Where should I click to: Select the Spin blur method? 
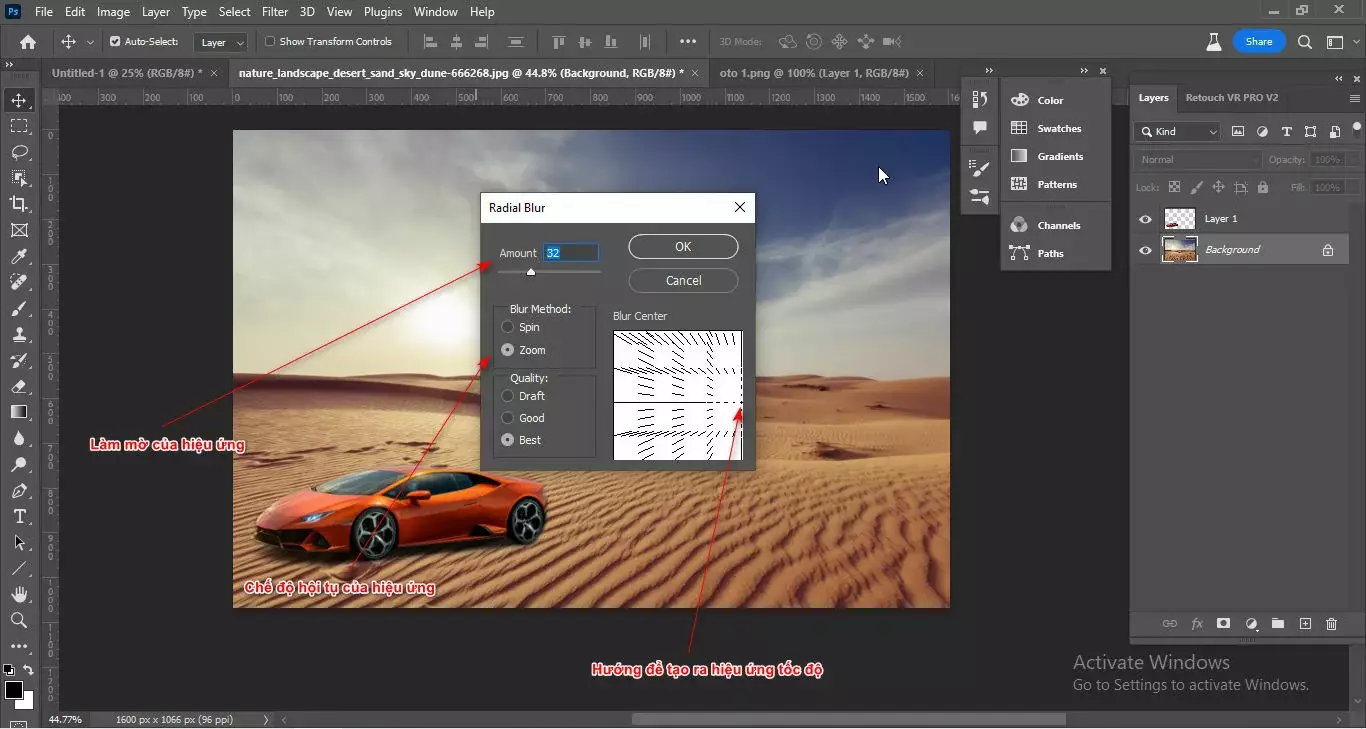[x=509, y=327]
